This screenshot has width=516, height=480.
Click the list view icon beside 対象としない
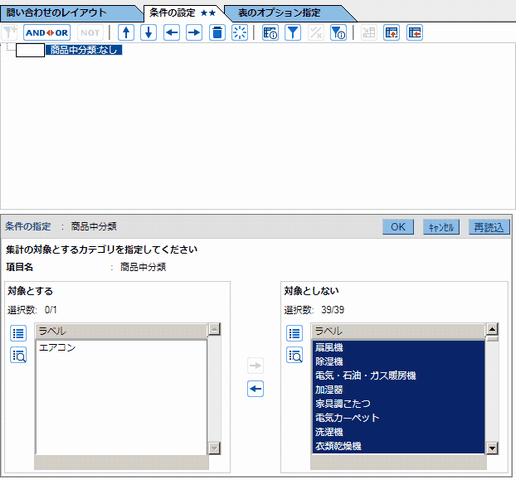(x=294, y=333)
